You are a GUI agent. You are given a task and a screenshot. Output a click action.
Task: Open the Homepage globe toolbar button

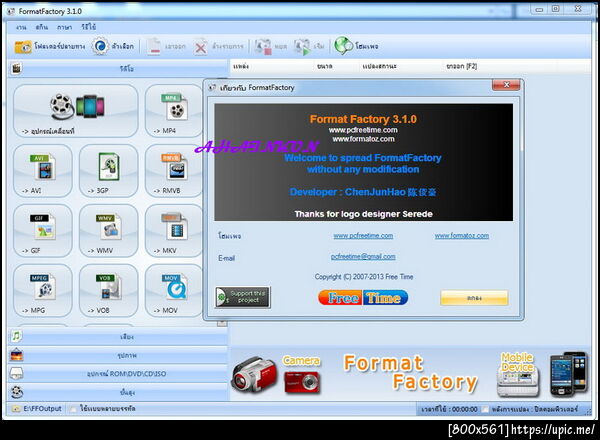(x=356, y=46)
